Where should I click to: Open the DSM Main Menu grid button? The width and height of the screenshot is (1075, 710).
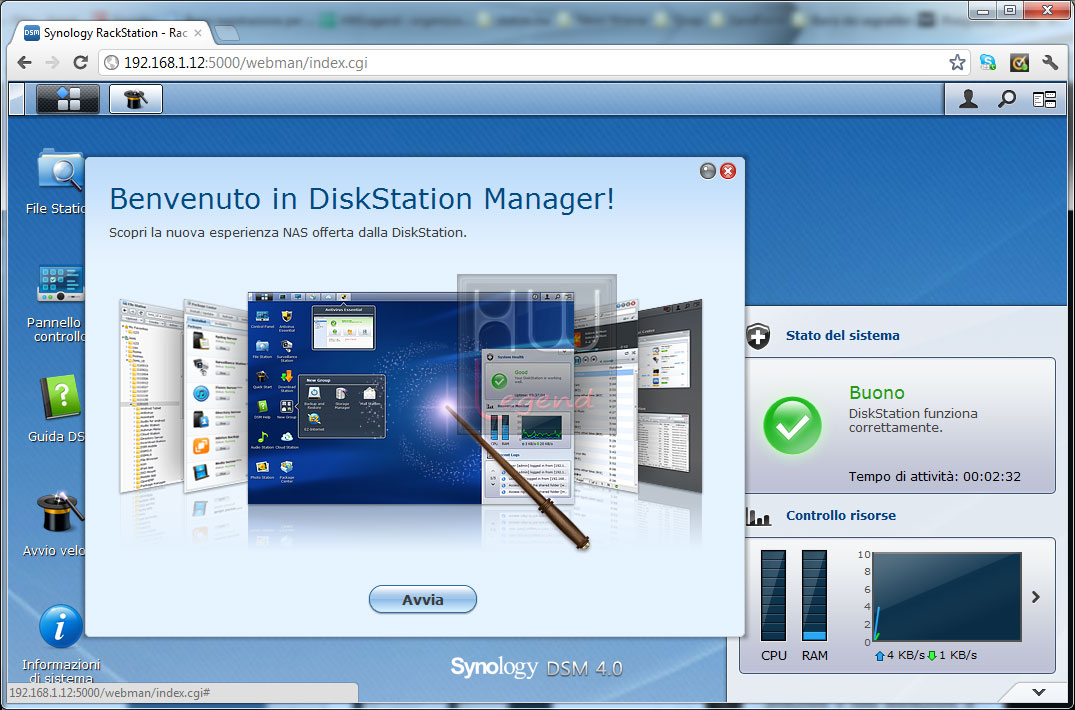[68, 99]
